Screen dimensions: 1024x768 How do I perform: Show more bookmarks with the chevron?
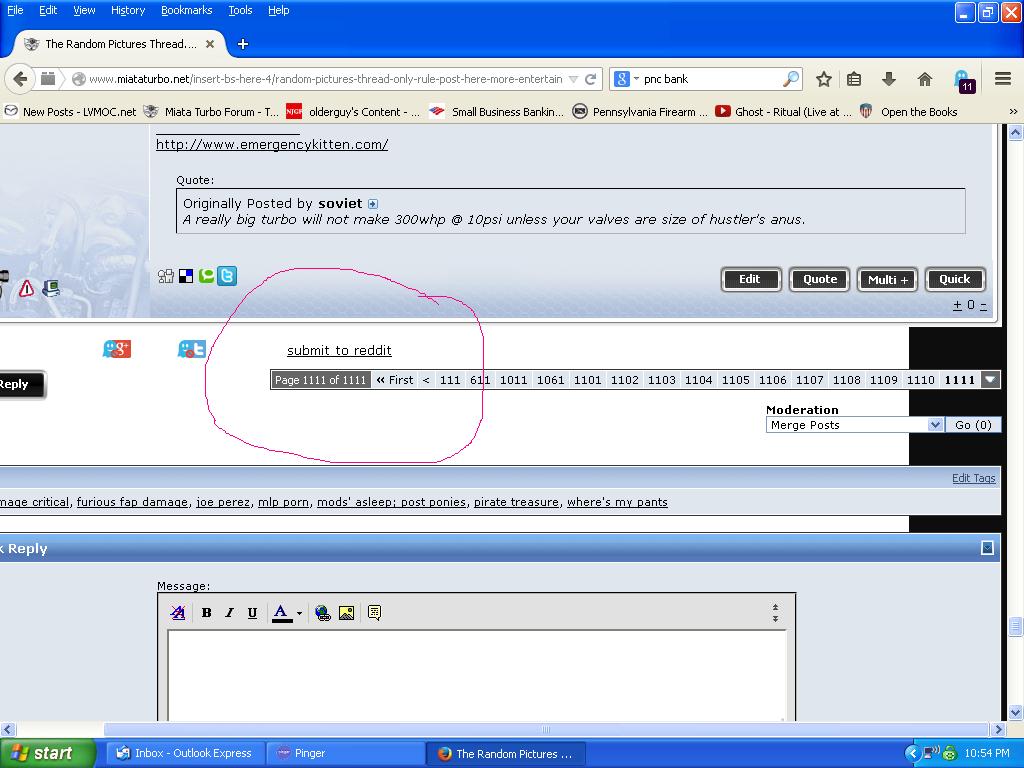pyautogui.click(x=1013, y=112)
